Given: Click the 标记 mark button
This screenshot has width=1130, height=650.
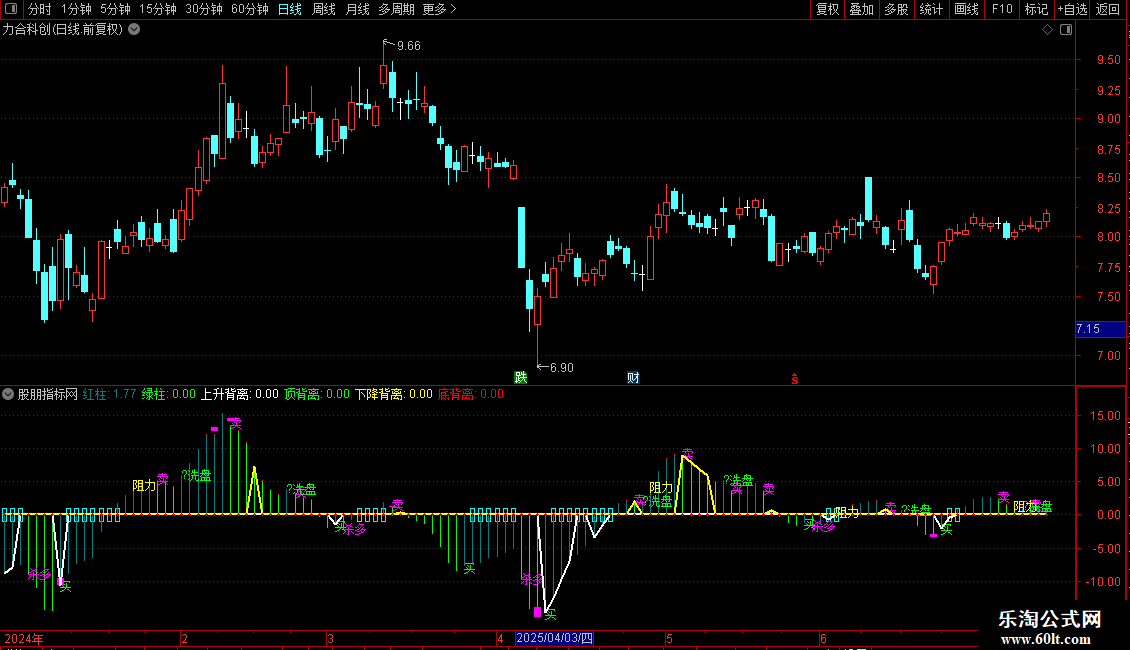Looking at the screenshot, I should 1036,9.
